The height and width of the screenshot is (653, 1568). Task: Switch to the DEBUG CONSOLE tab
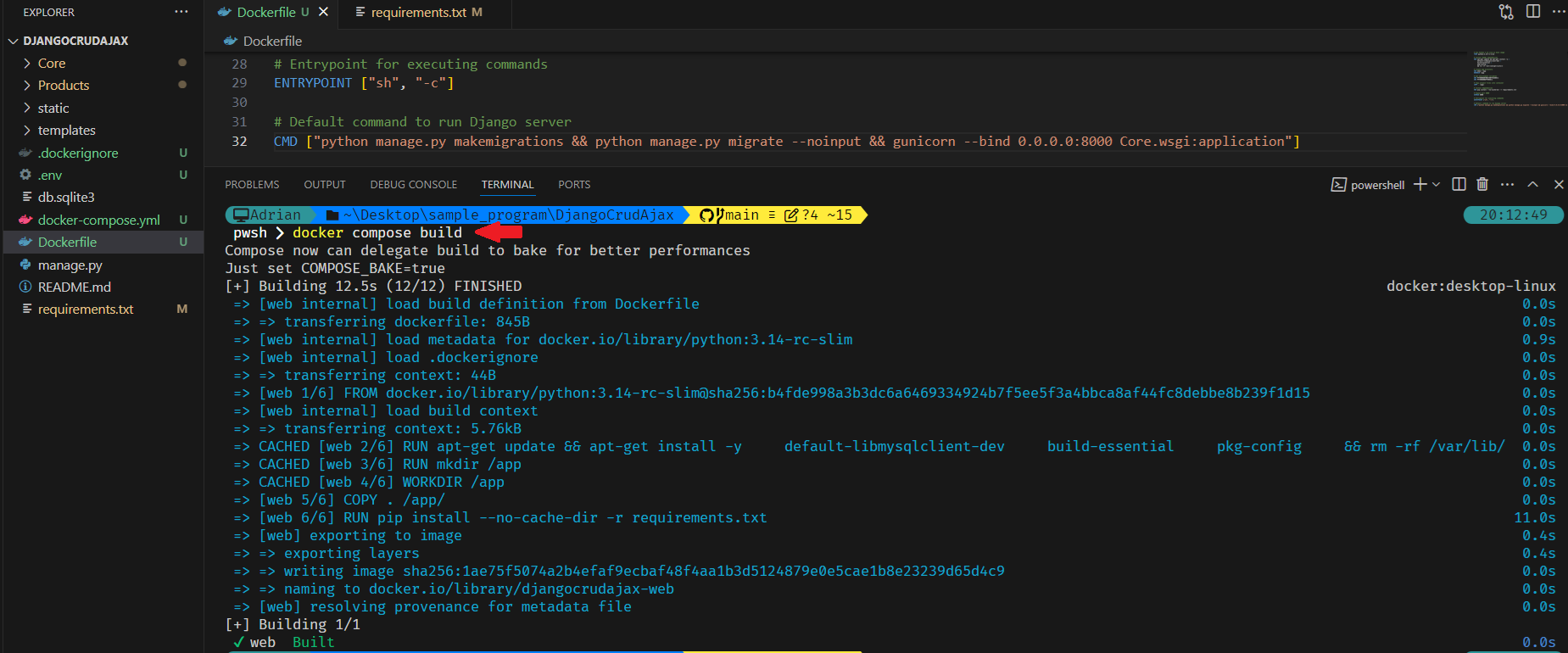click(x=413, y=184)
